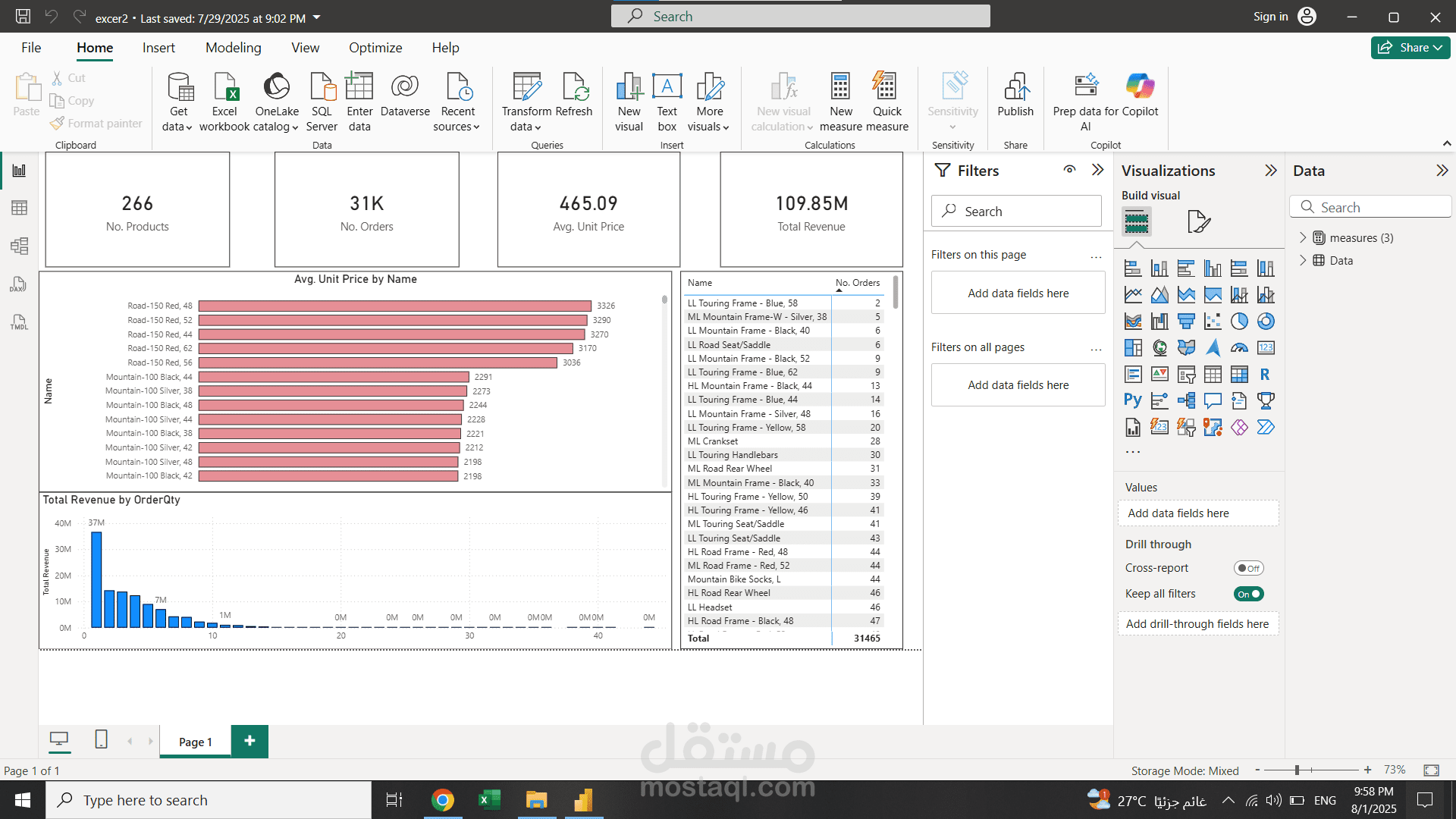Image resolution: width=1456 pixels, height=819 pixels.
Task: Toggle filter visibility with the eye icon
Action: (1069, 170)
